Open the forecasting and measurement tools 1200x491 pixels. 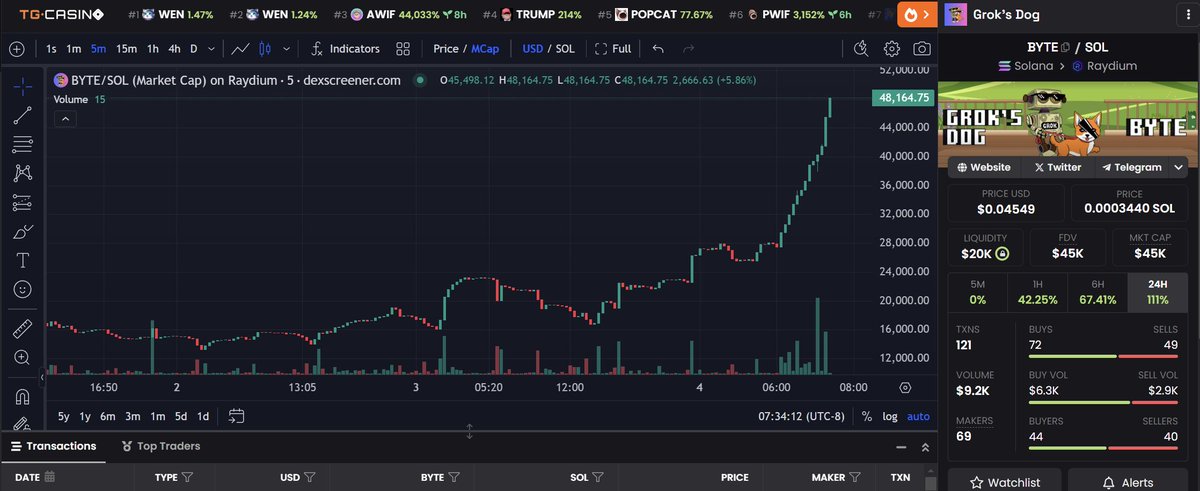tap(22, 202)
